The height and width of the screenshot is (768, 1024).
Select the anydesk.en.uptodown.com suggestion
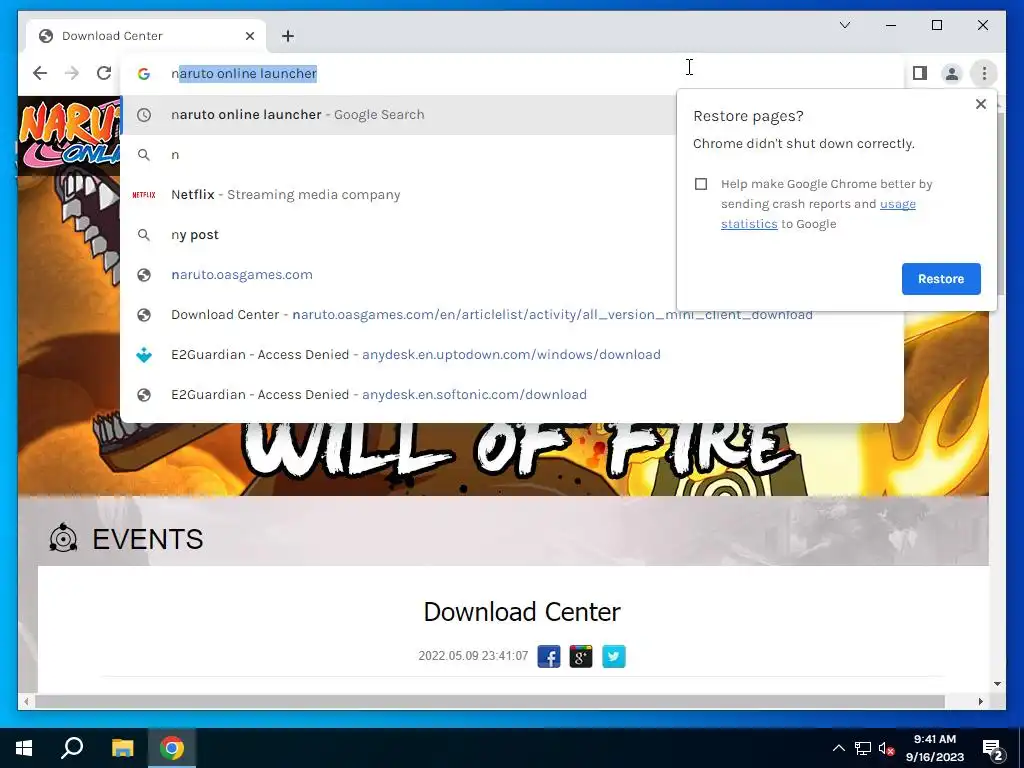[512, 355]
